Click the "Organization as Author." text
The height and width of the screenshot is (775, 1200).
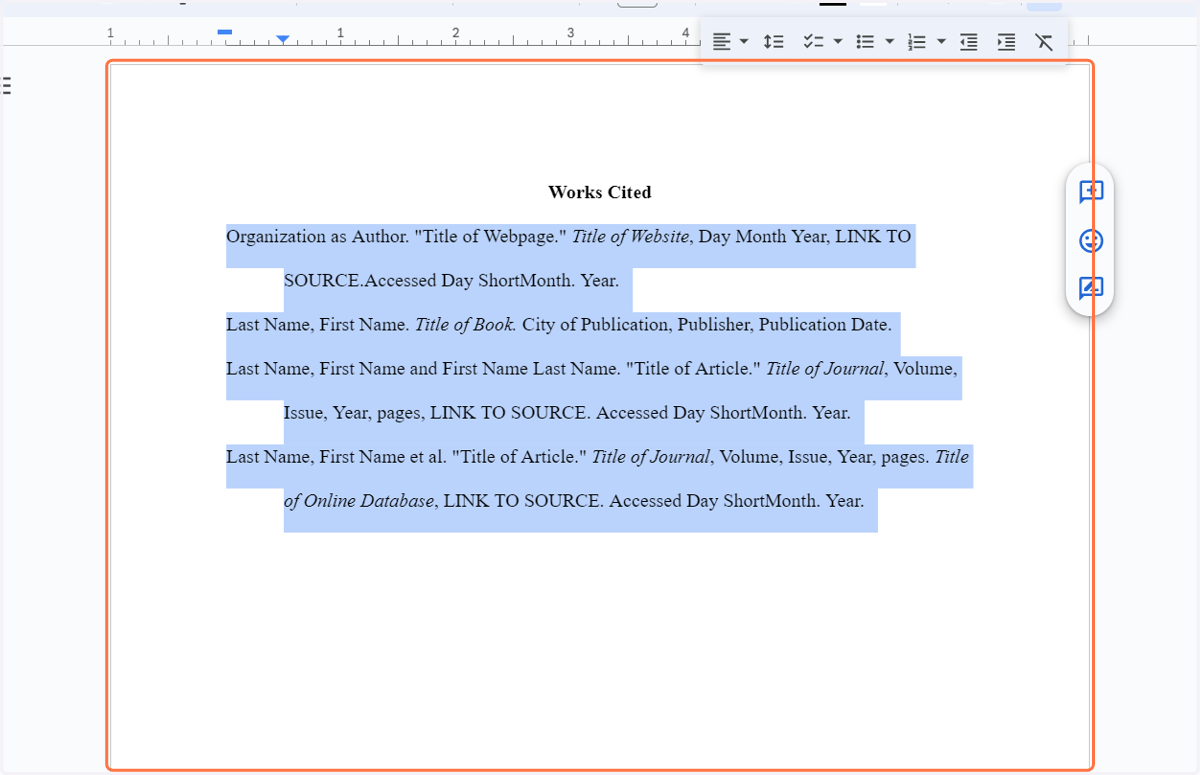(x=316, y=237)
